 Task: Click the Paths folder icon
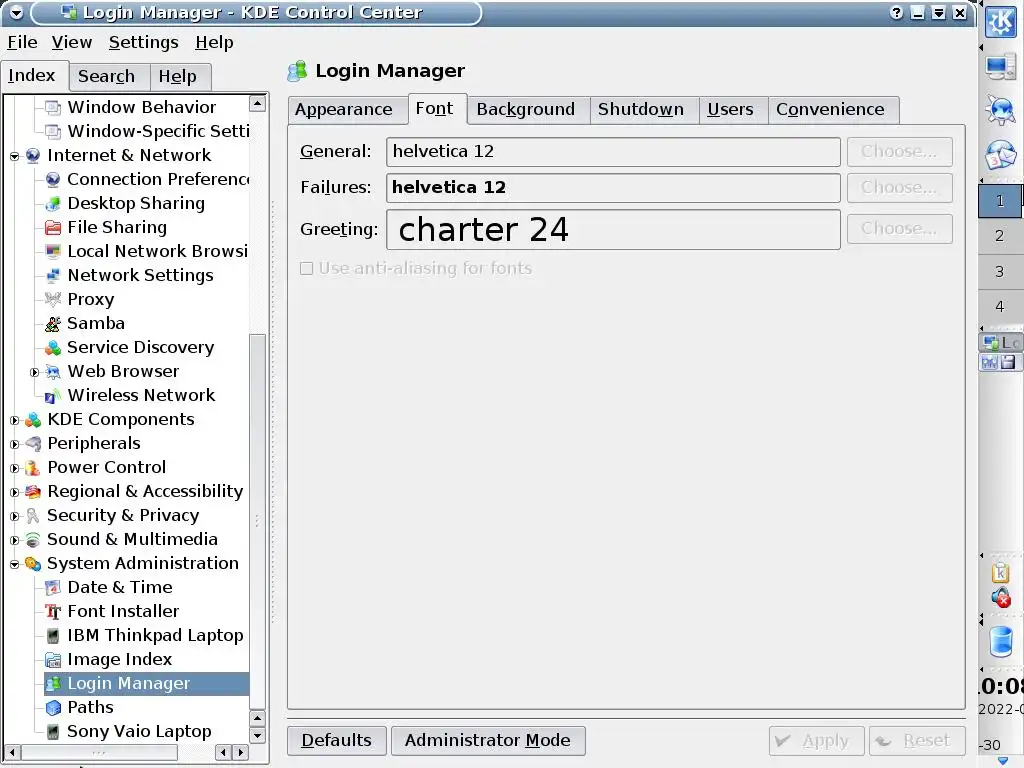coord(53,708)
